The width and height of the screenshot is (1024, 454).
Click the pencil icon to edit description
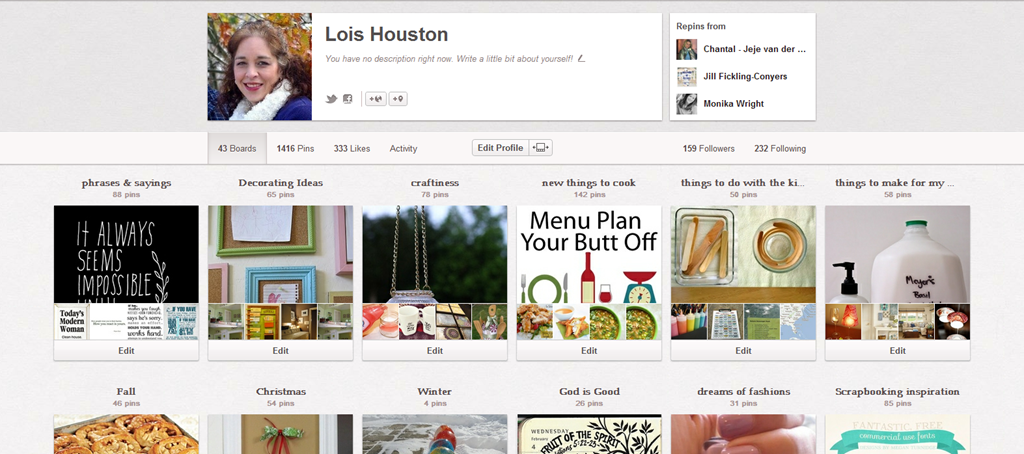[x=582, y=59]
